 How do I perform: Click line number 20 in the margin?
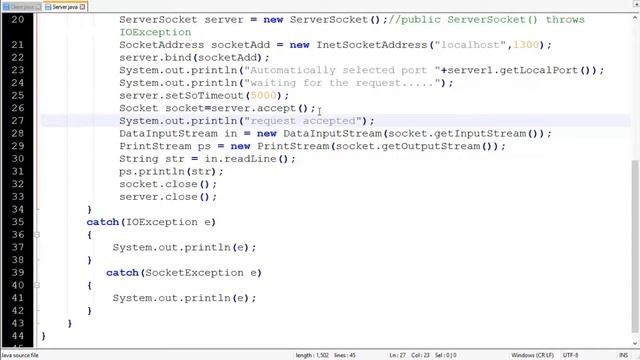[x=18, y=20]
